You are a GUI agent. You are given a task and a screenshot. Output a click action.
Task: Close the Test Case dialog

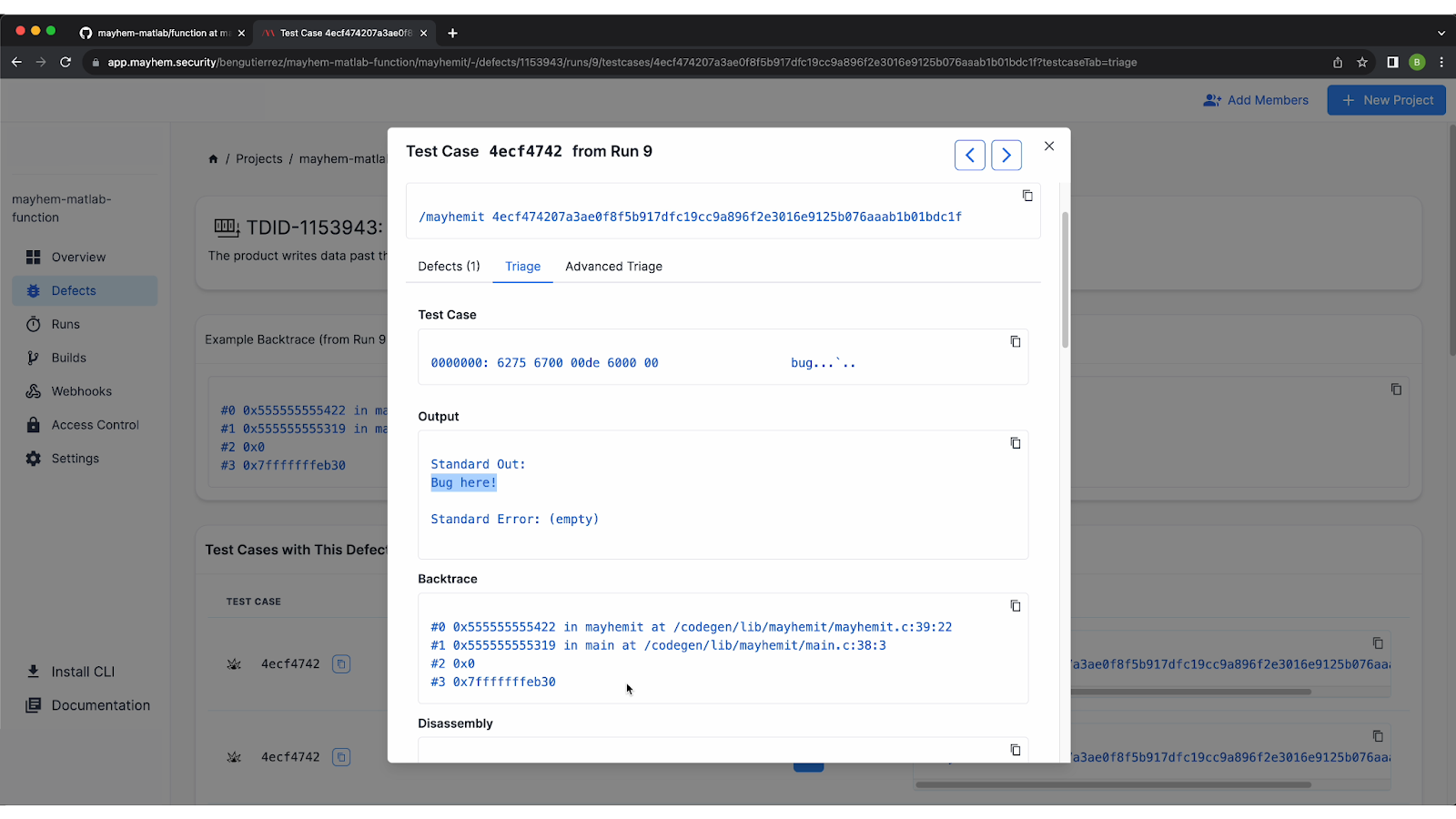coord(1049,146)
